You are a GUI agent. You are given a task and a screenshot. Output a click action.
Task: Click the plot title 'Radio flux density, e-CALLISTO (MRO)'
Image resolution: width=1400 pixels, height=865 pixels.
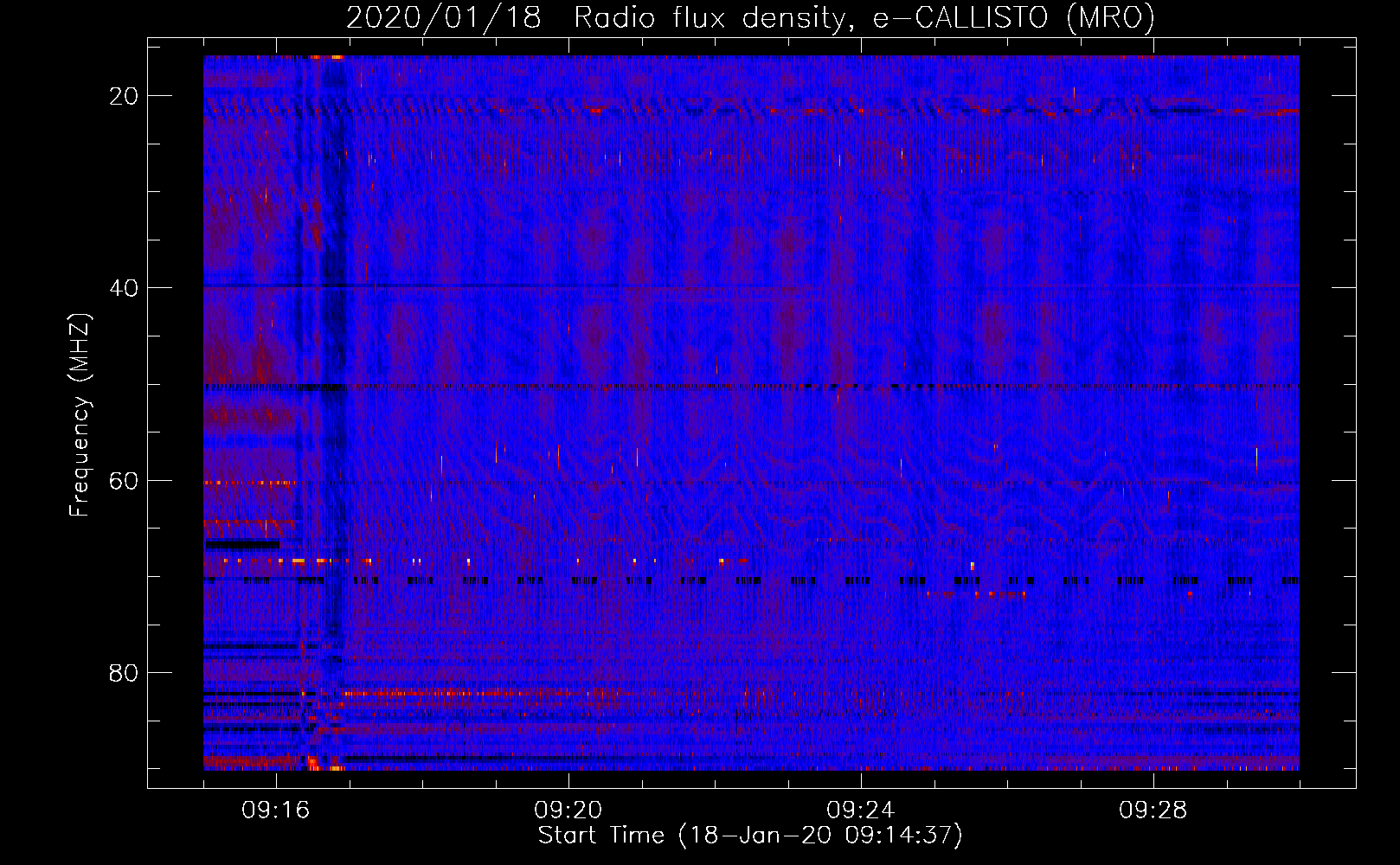coord(864,18)
